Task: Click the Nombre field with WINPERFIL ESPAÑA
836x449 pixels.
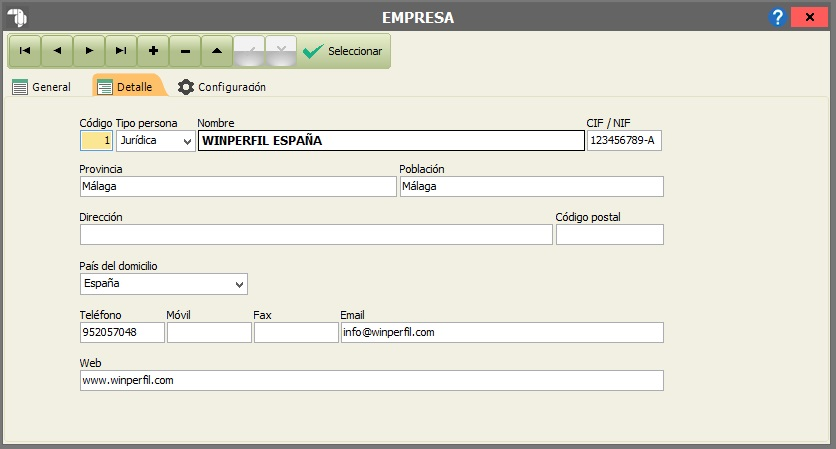Action: [x=391, y=141]
